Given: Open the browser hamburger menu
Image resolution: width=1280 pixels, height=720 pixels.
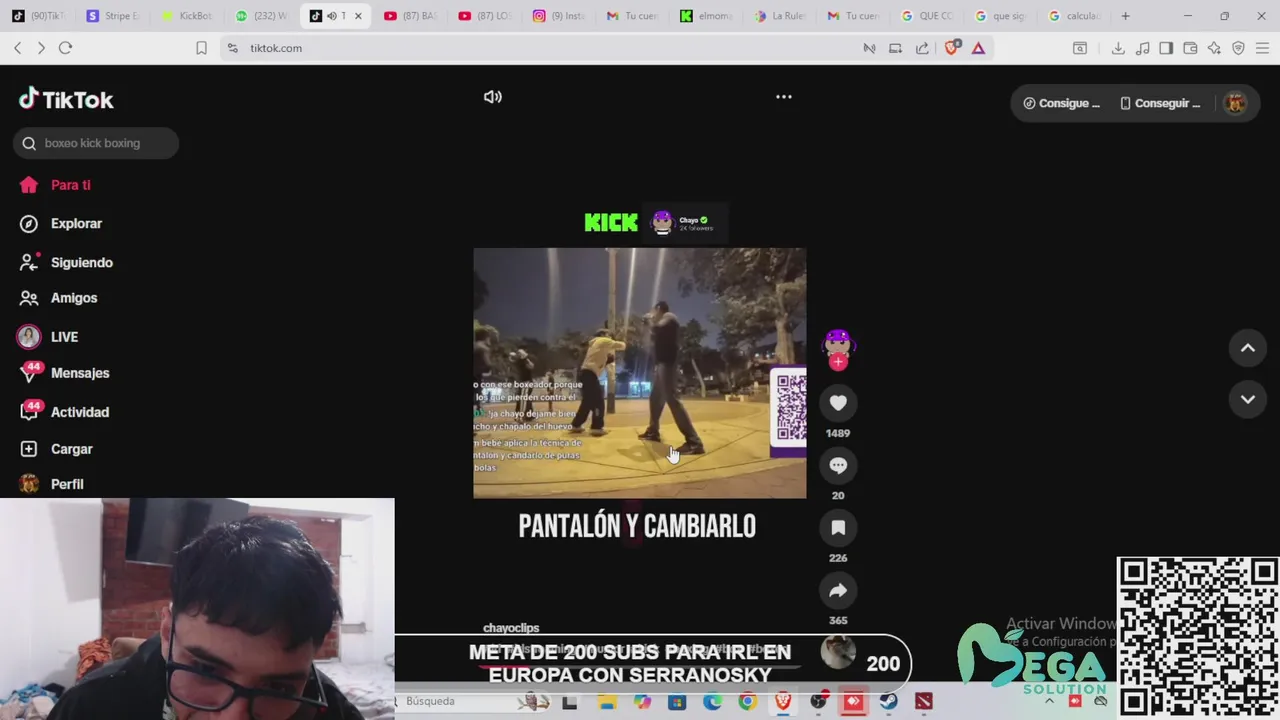Looking at the screenshot, I should pyautogui.click(x=1262, y=48).
